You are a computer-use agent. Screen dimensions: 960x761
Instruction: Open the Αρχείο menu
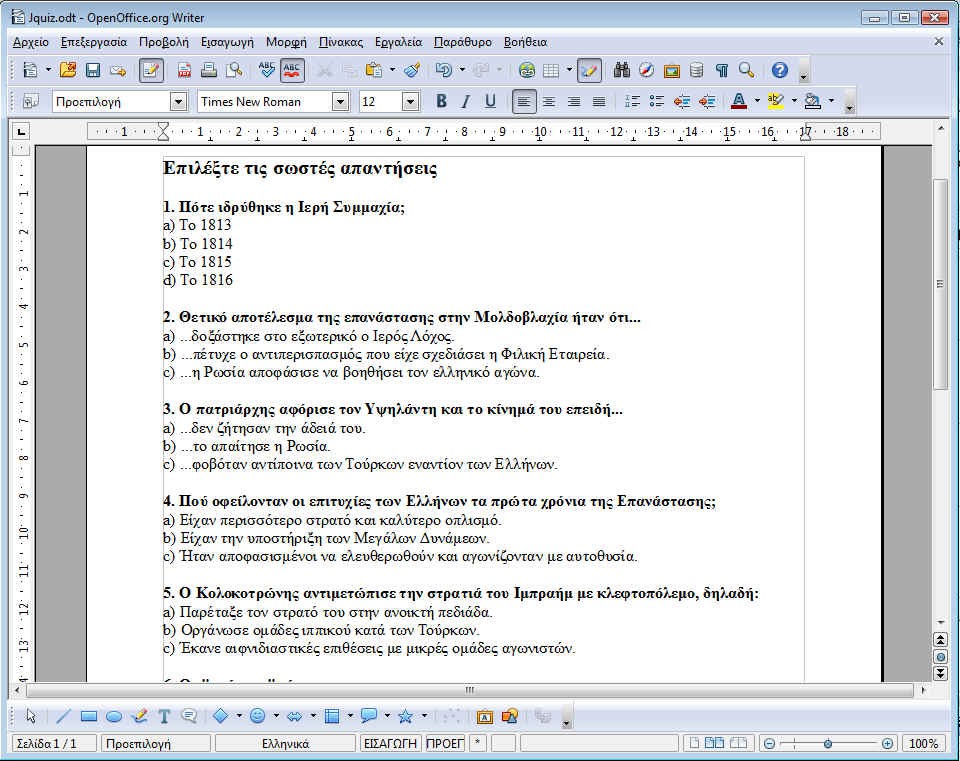tap(31, 42)
